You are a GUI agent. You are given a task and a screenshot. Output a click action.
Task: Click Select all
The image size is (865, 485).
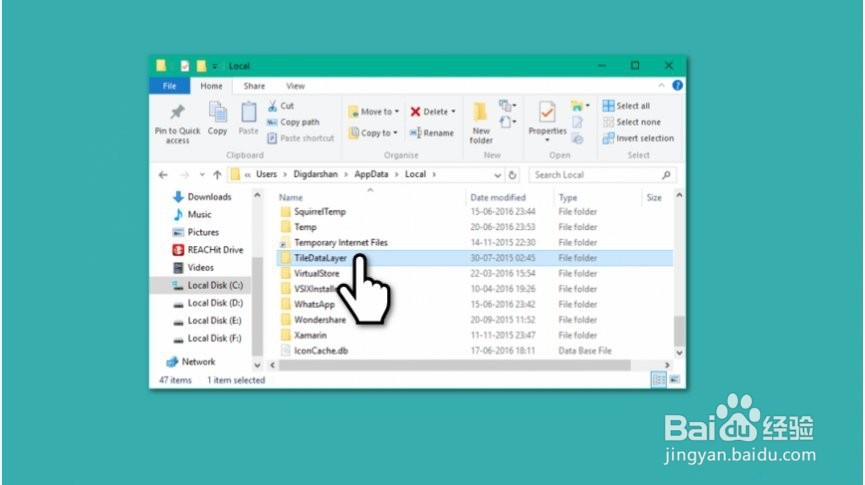(x=626, y=106)
